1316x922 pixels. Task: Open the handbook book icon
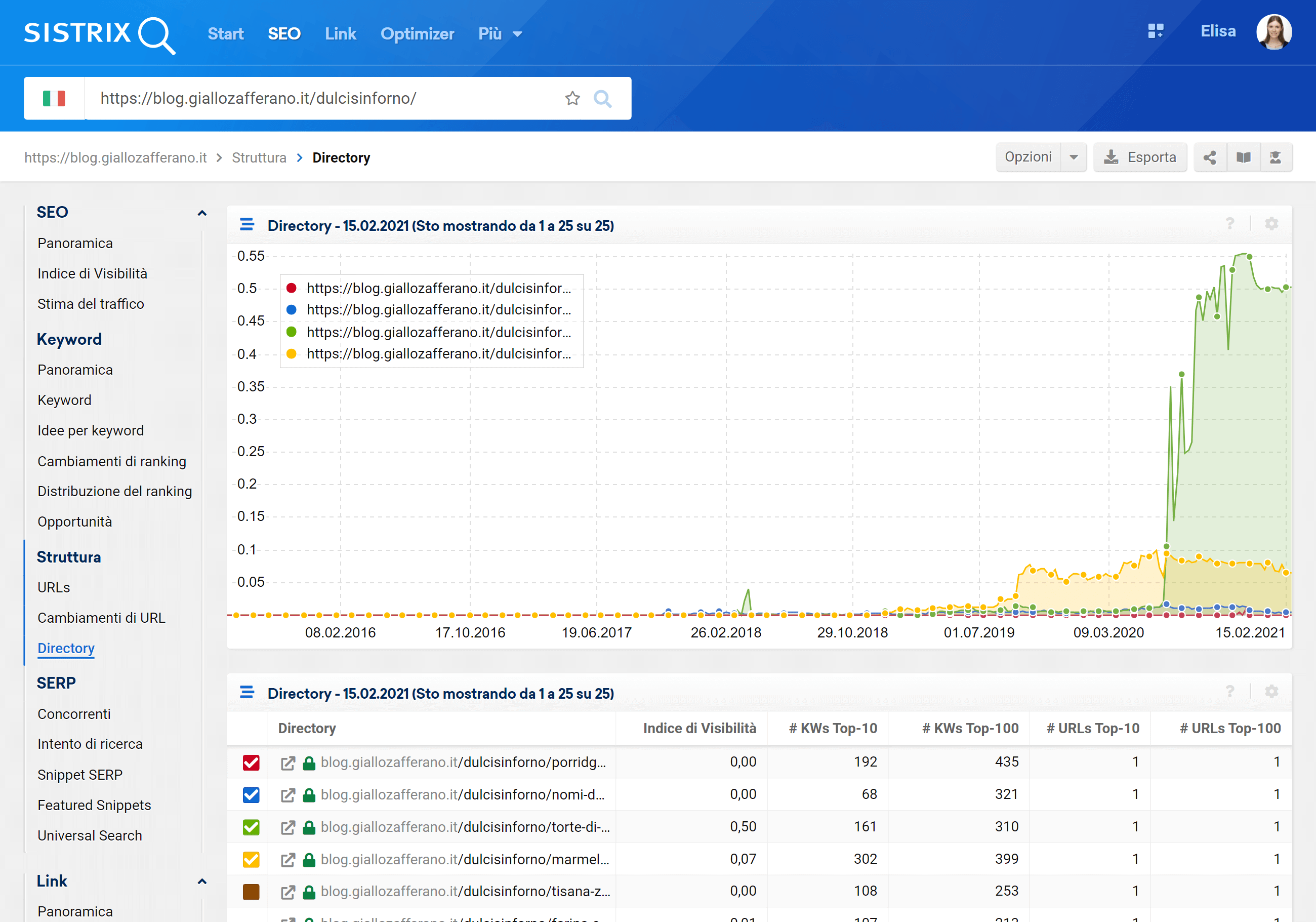click(1243, 157)
